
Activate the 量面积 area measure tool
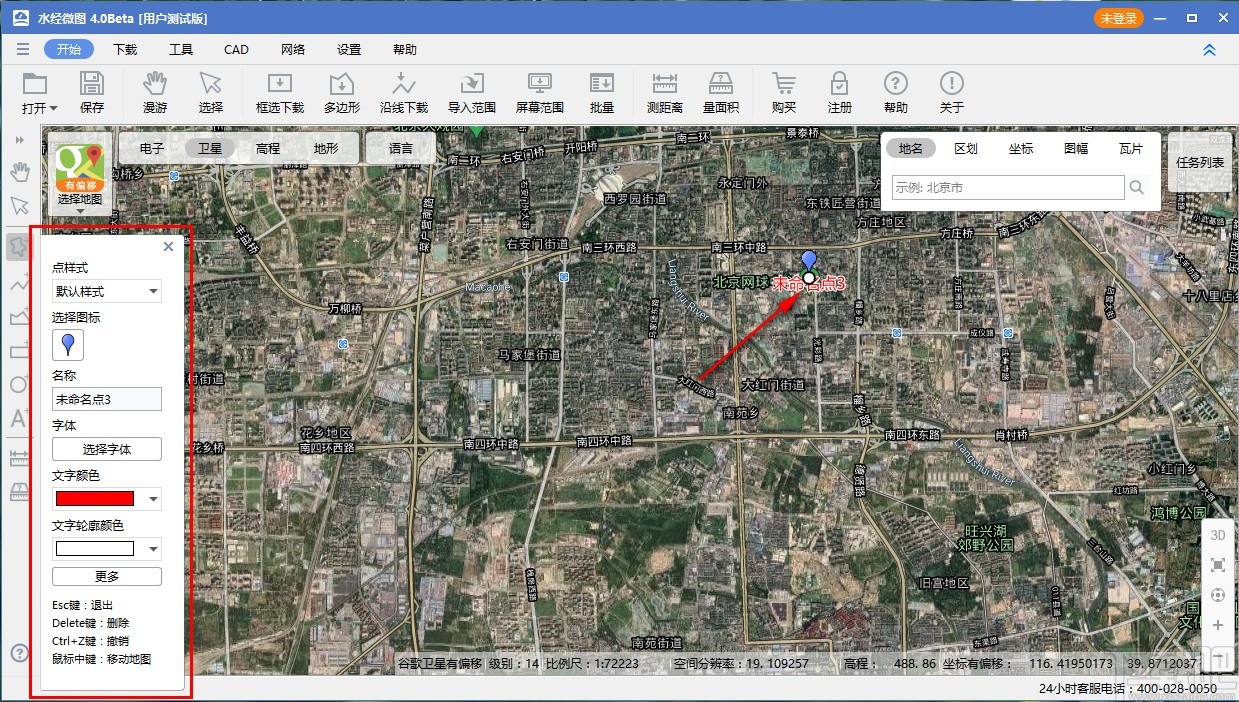[x=721, y=93]
